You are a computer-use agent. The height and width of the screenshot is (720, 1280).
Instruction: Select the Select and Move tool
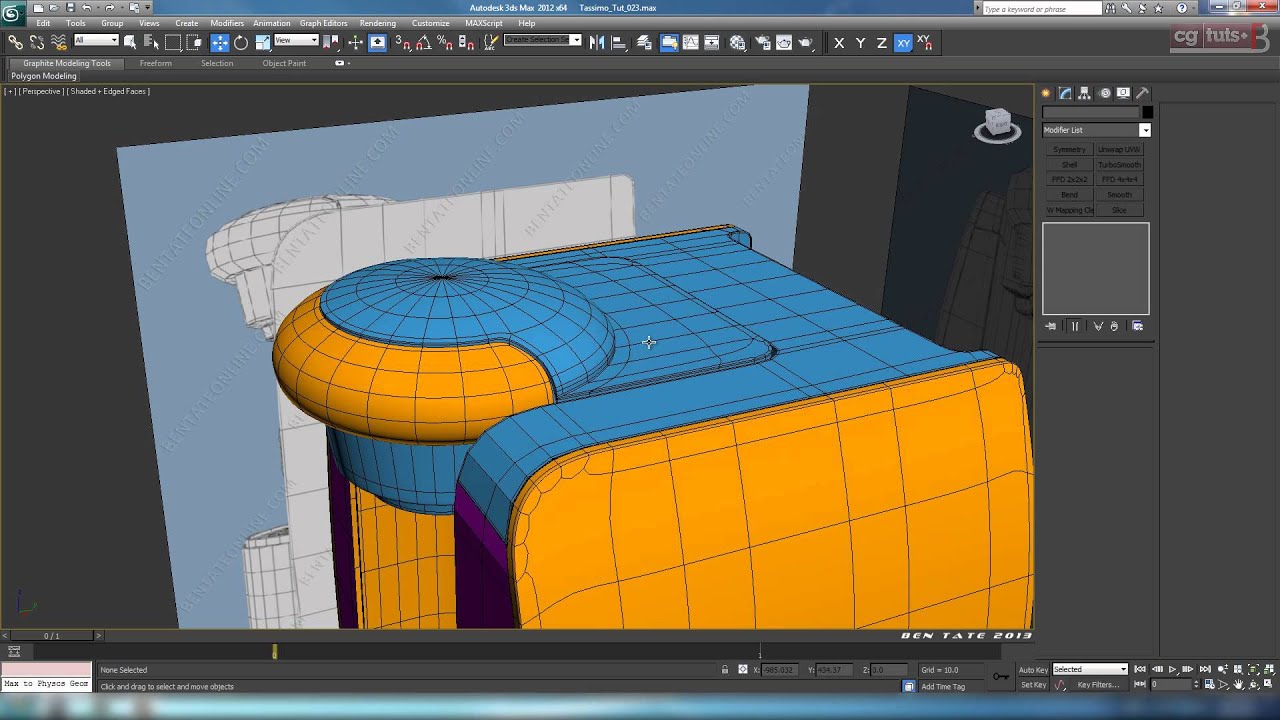pos(219,43)
